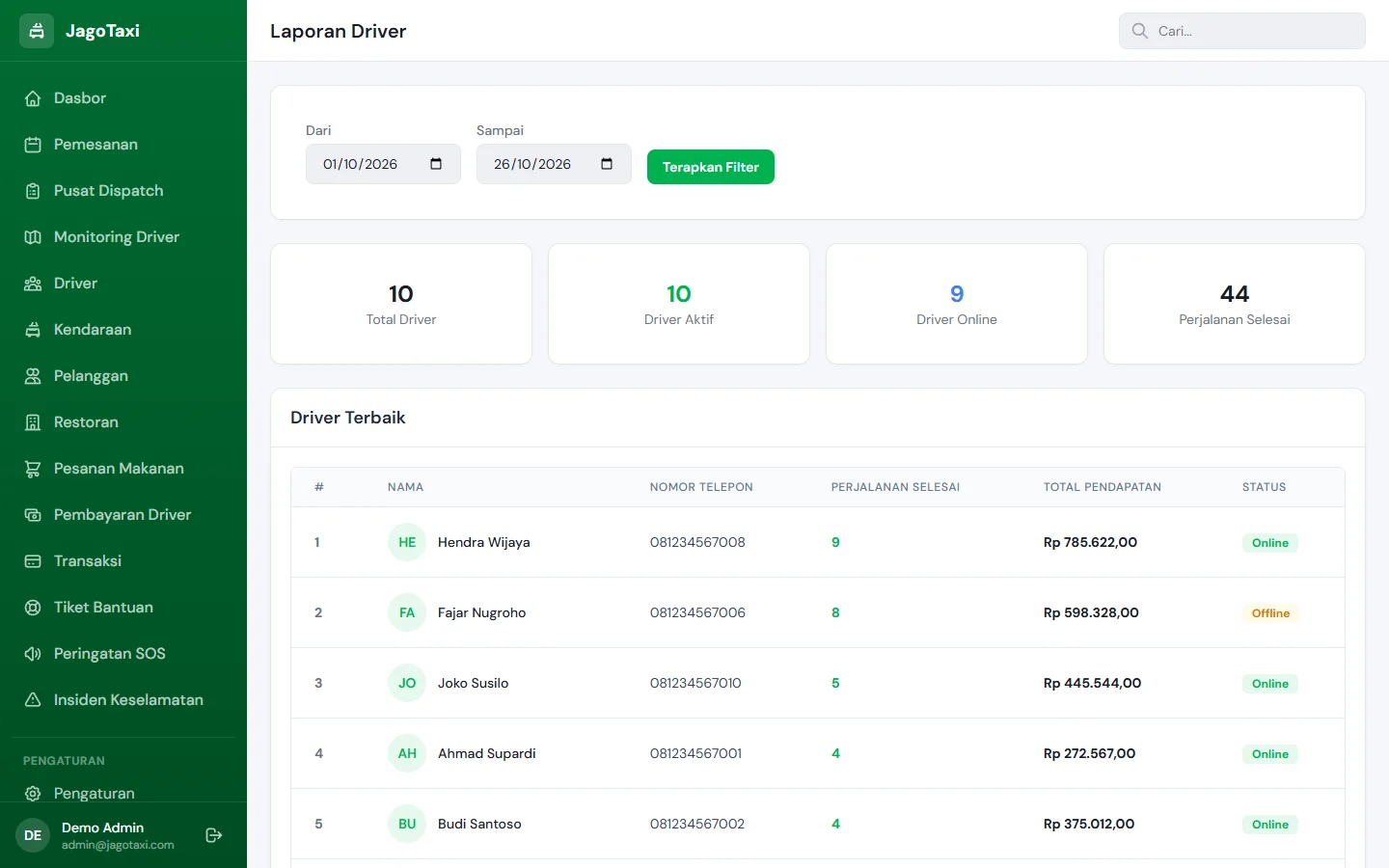This screenshot has width=1389, height=868.
Task: Click the Pelanggan customers icon
Action: (33, 376)
